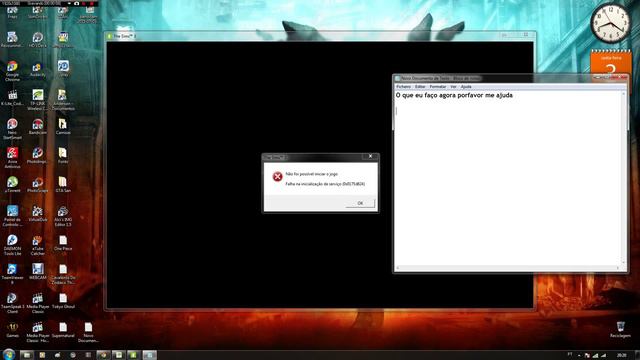The height and width of the screenshot is (360, 640).
Task: Launch PhotoScape from the desktop
Action: [38, 185]
